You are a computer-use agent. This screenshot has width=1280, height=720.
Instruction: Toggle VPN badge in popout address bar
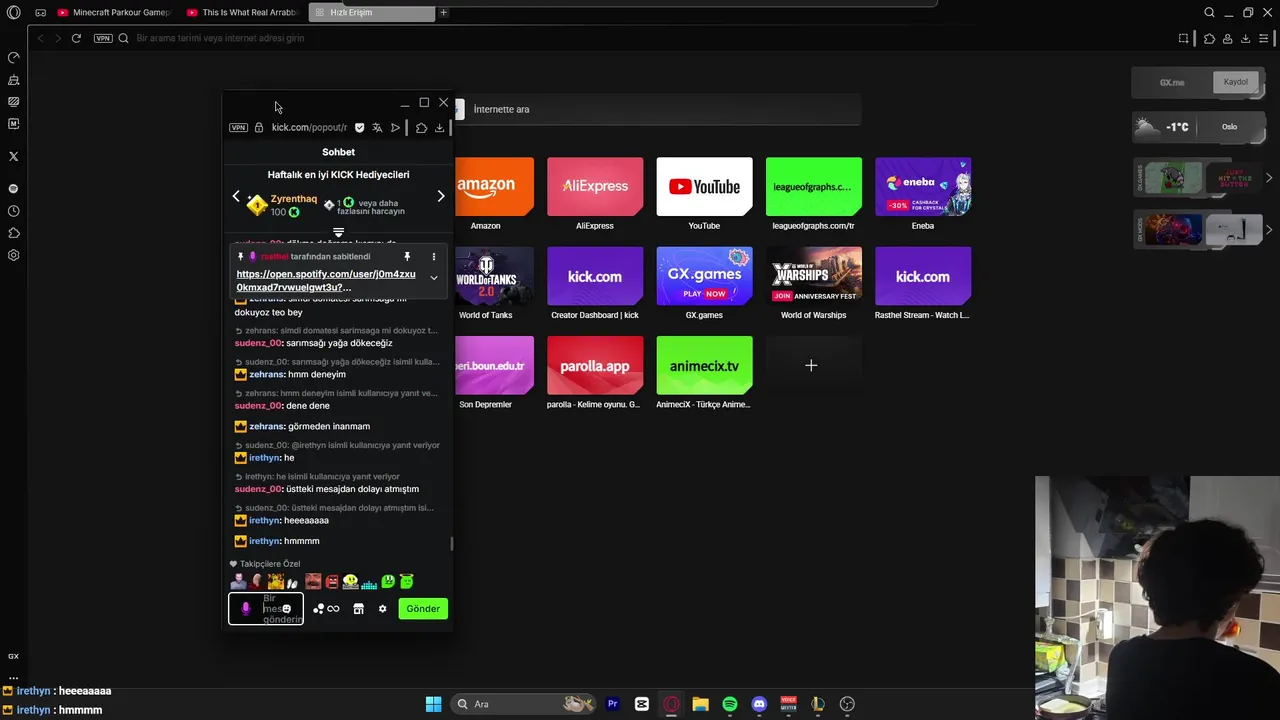click(x=238, y=128)
